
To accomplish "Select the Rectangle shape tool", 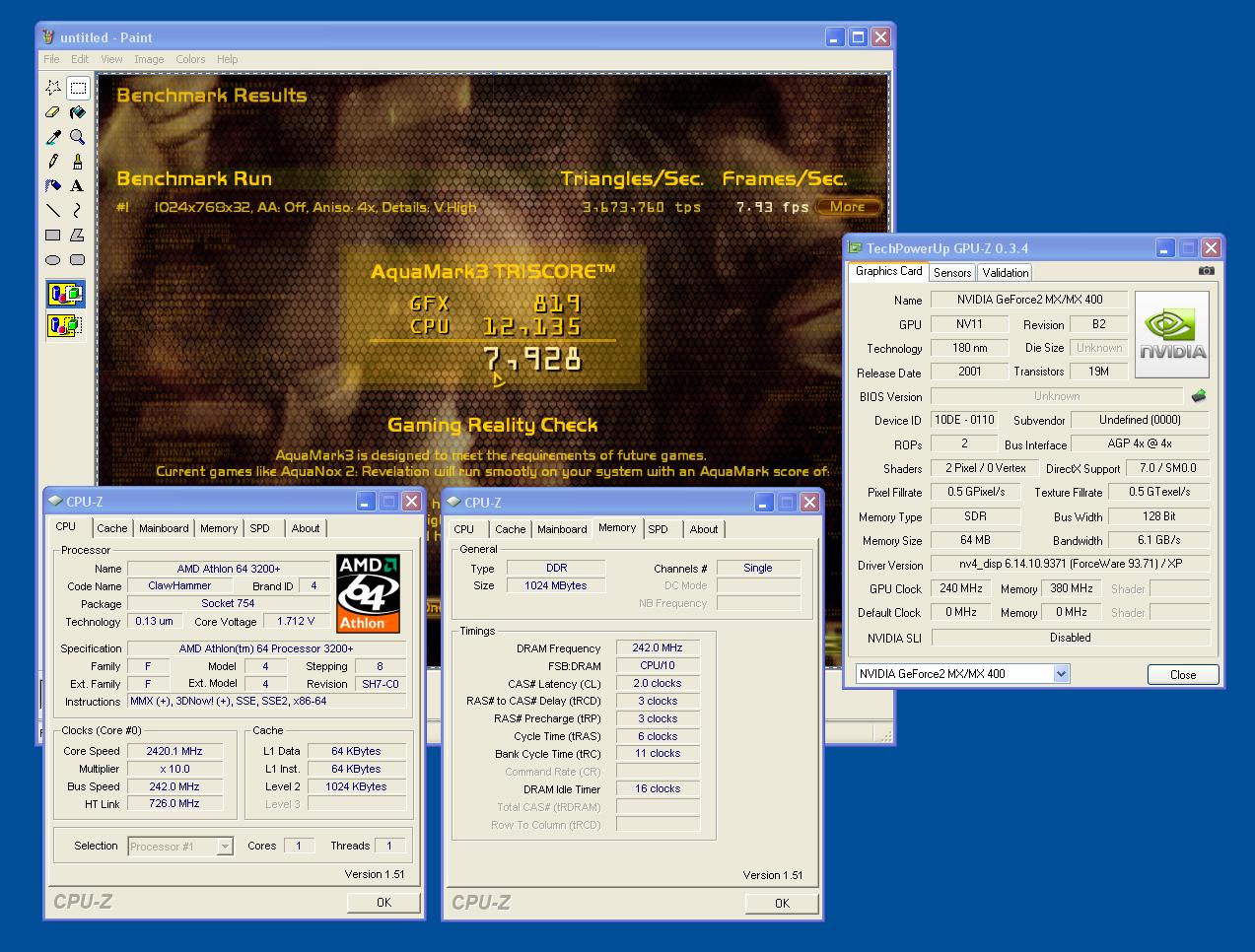I will point(53,235).
